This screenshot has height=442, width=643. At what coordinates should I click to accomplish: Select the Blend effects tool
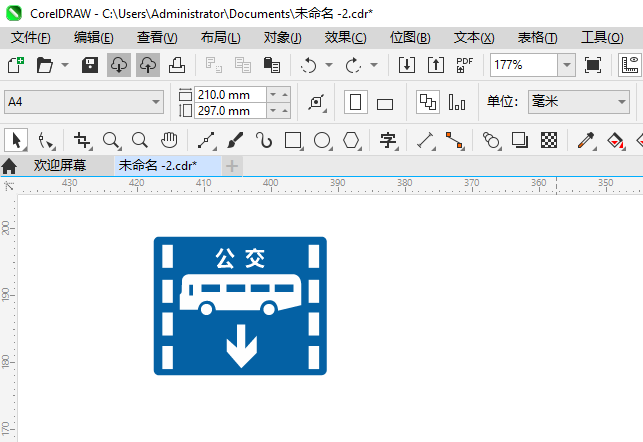coord(491,140)
